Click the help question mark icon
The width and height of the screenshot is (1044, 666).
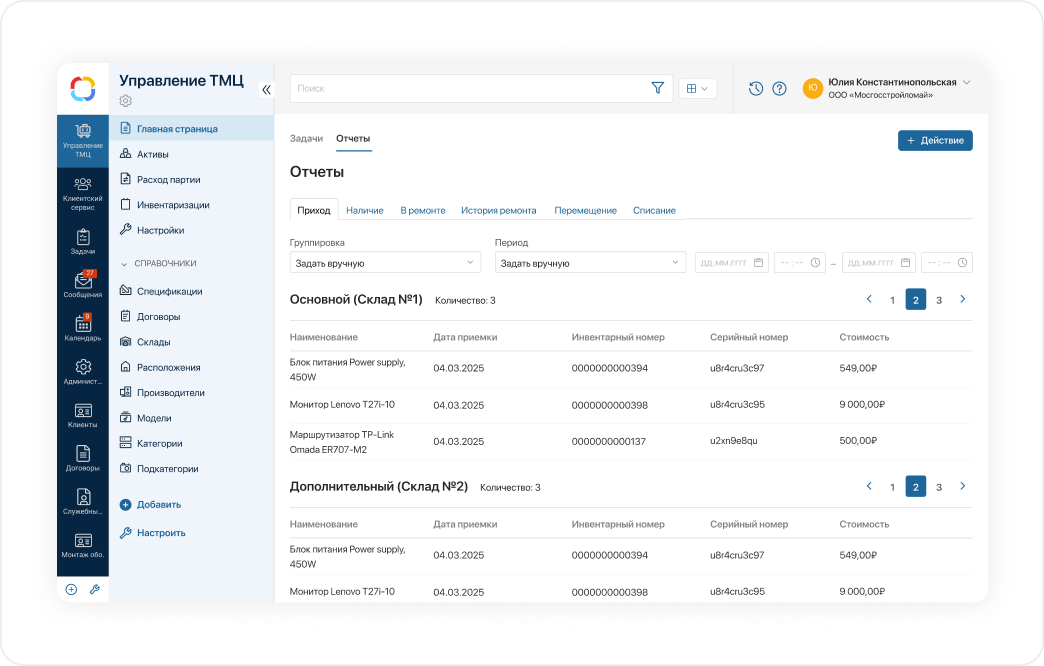[x=780, y=88]
